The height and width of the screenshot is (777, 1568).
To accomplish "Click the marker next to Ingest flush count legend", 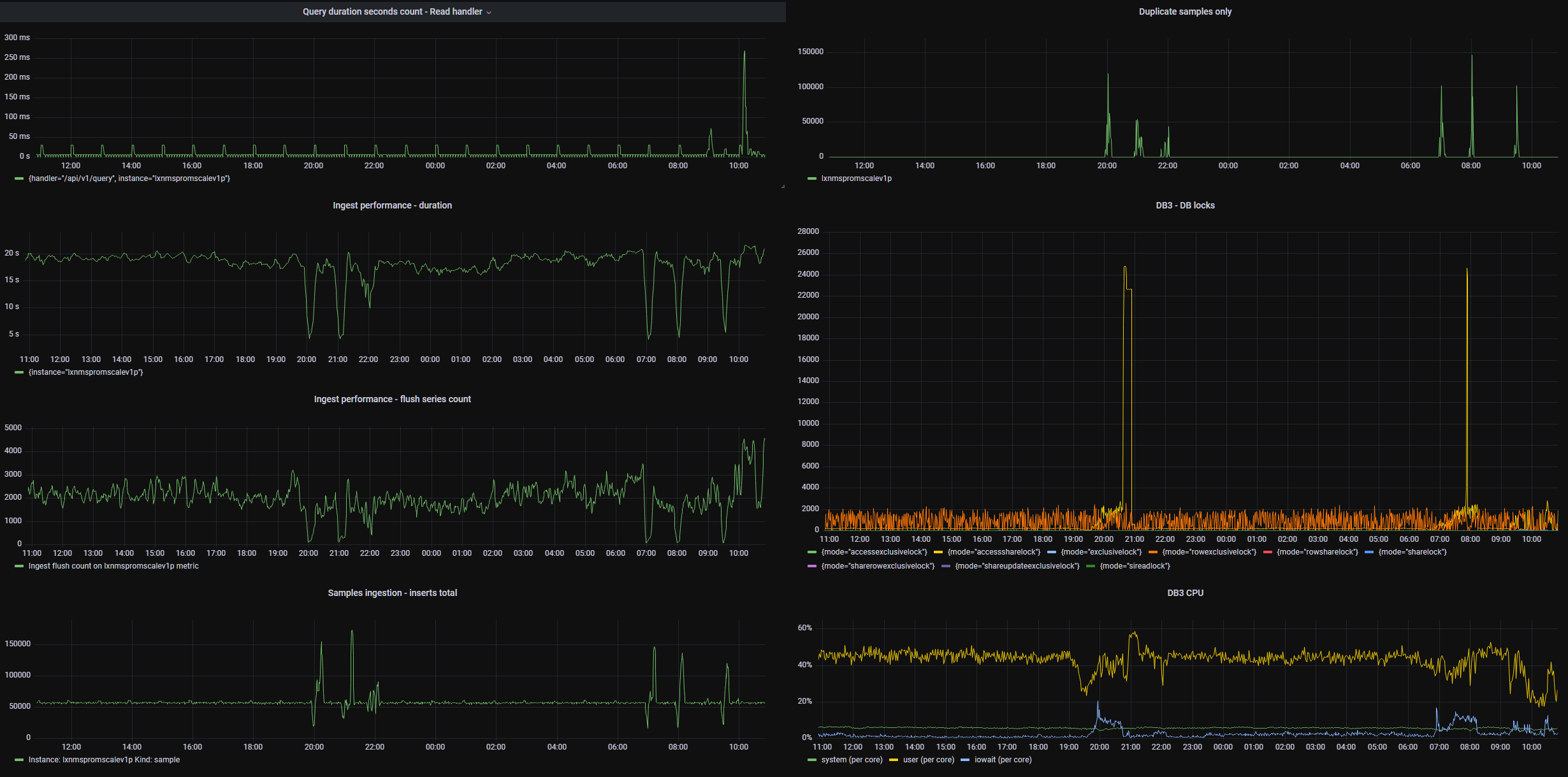I will coord(18,566).
